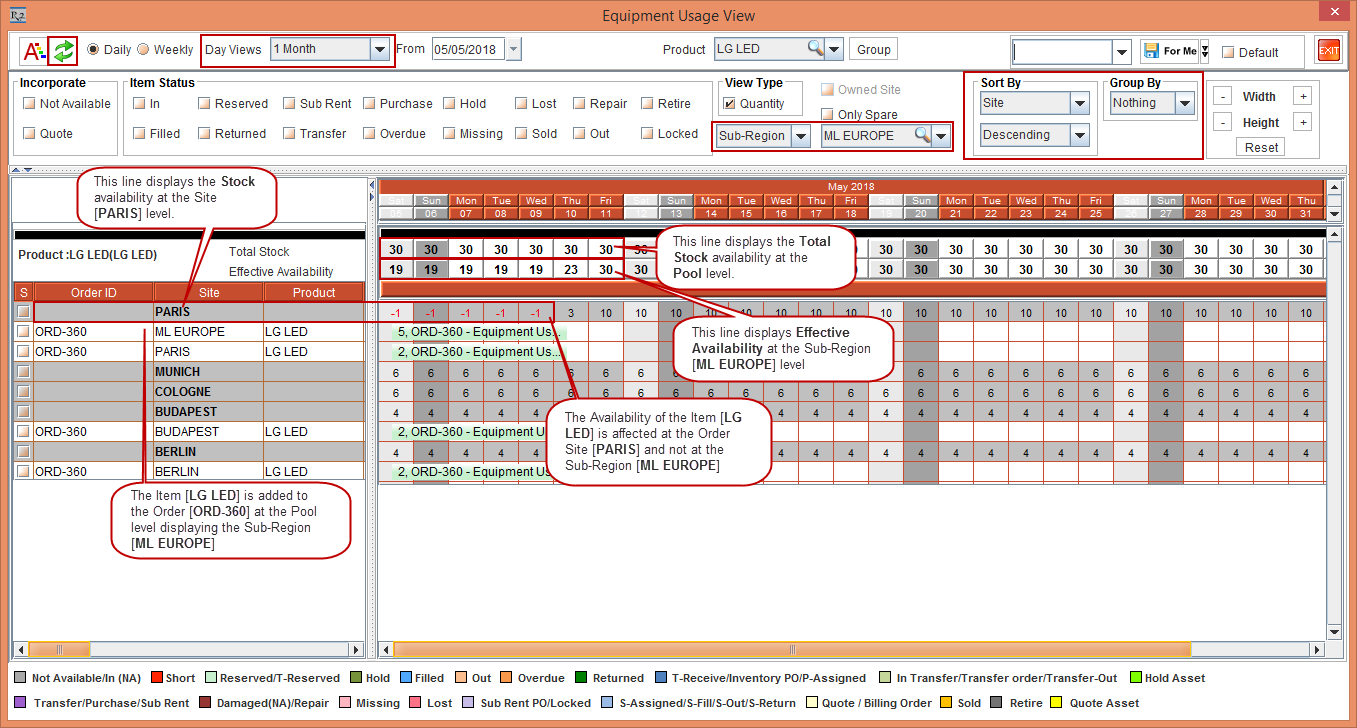Tick the Only Spare checkbox

[827, 115]
